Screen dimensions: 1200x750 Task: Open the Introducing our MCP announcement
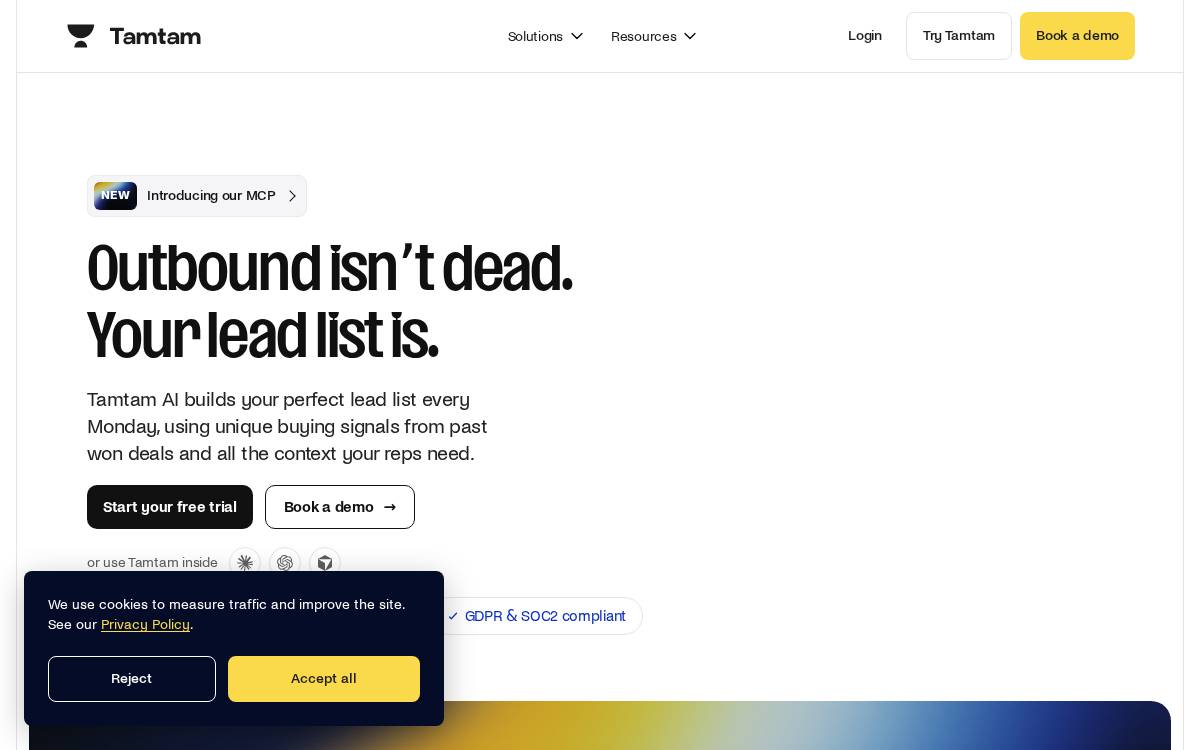point(197,196)
